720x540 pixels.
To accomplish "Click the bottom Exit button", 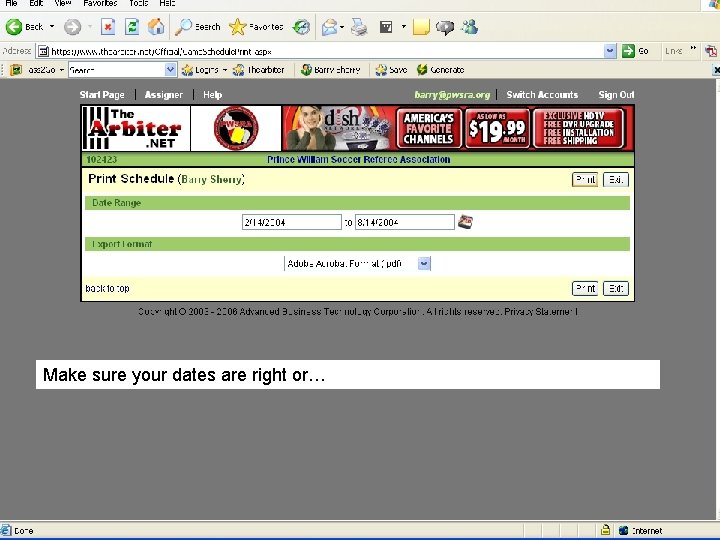I will tap(616, 288).
